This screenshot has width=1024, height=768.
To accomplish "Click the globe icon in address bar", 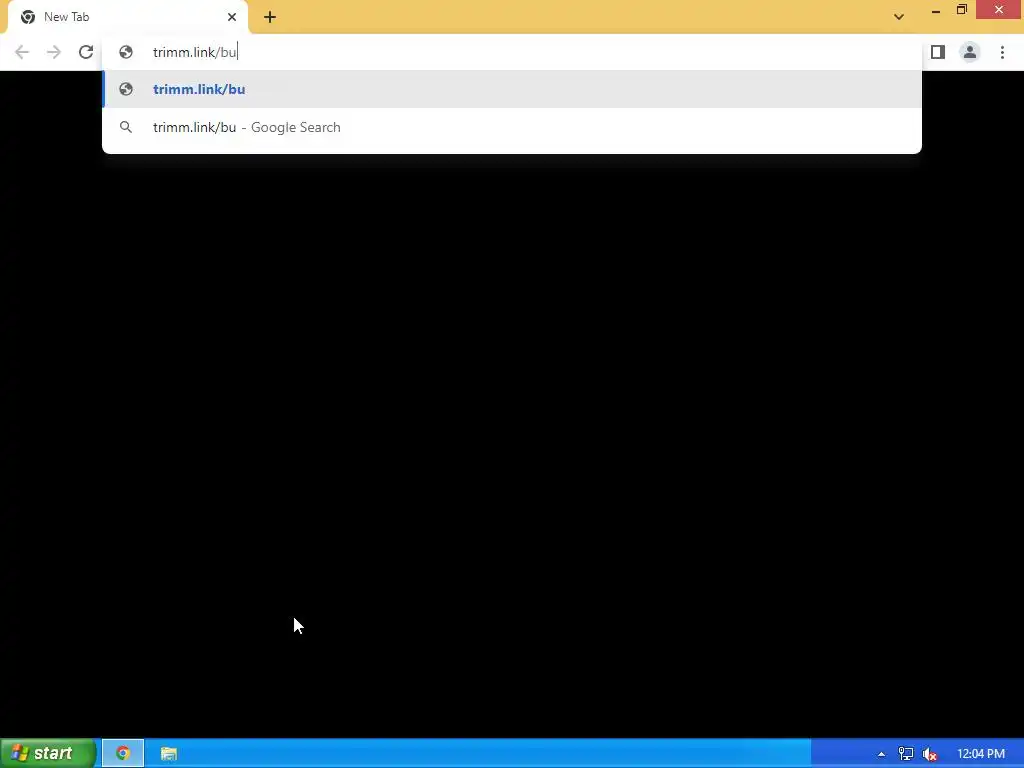I will coord(126,52).
